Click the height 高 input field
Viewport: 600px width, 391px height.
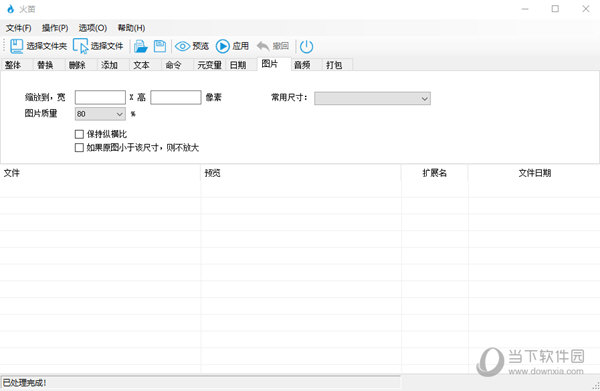click(x=176, y=97)
